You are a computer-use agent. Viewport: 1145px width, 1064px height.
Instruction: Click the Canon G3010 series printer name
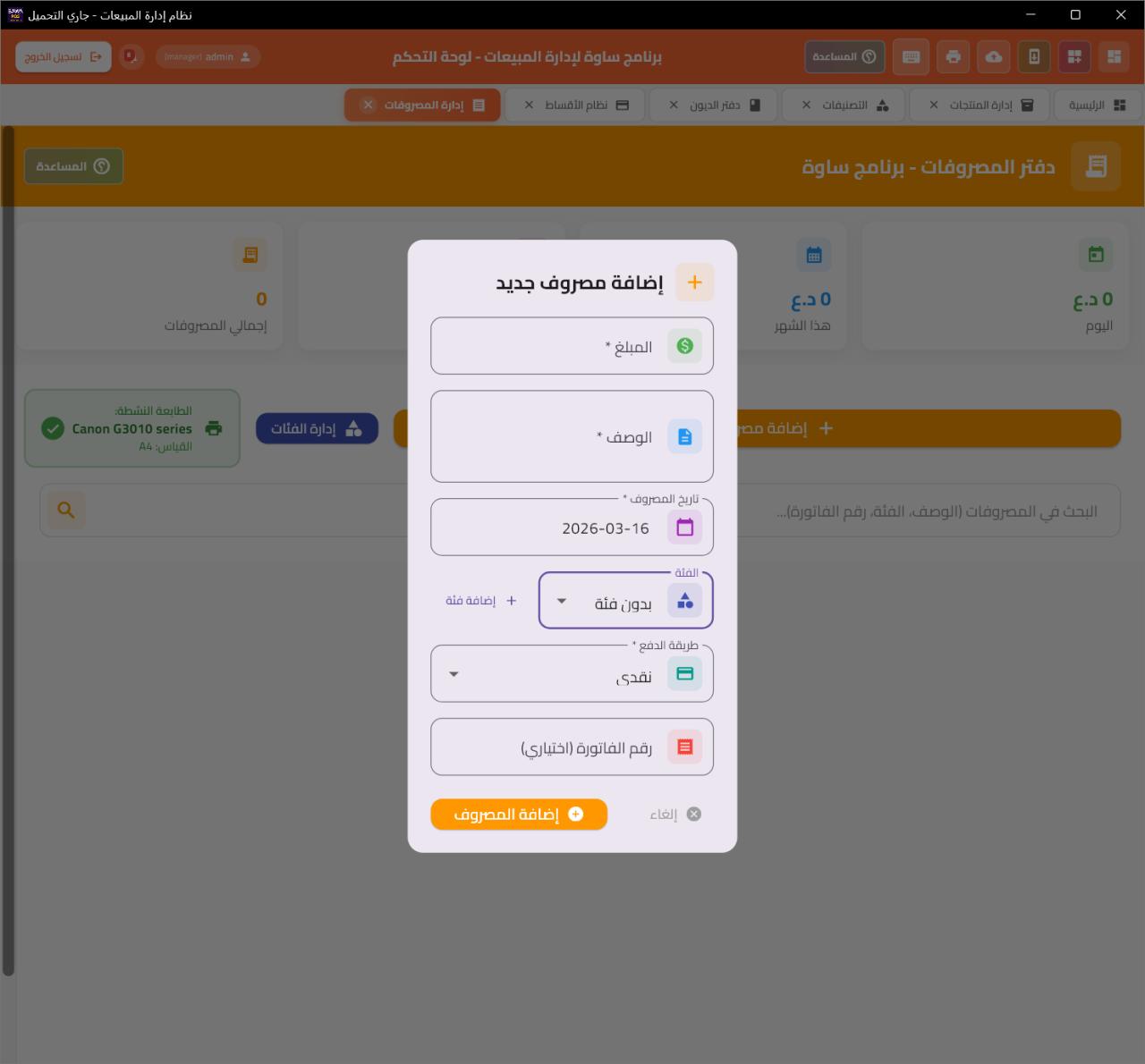131,428
